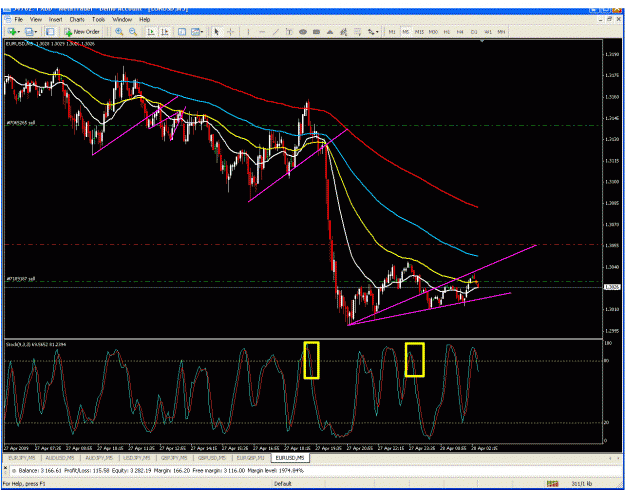Open the File menu
The height and width of the screenshot is (490, 625).
coord(19,19)
